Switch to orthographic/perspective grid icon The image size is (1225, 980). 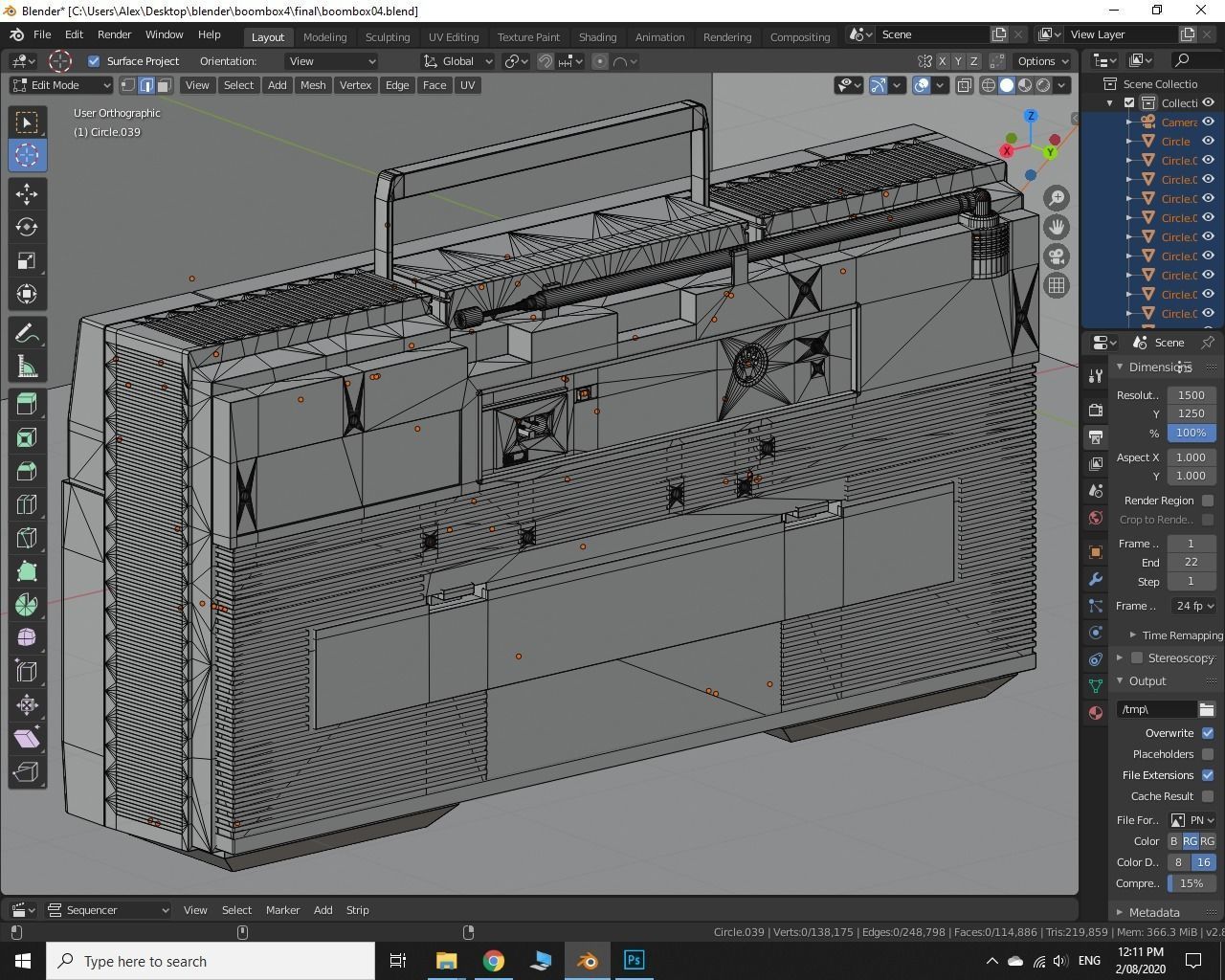(1057, 285)
